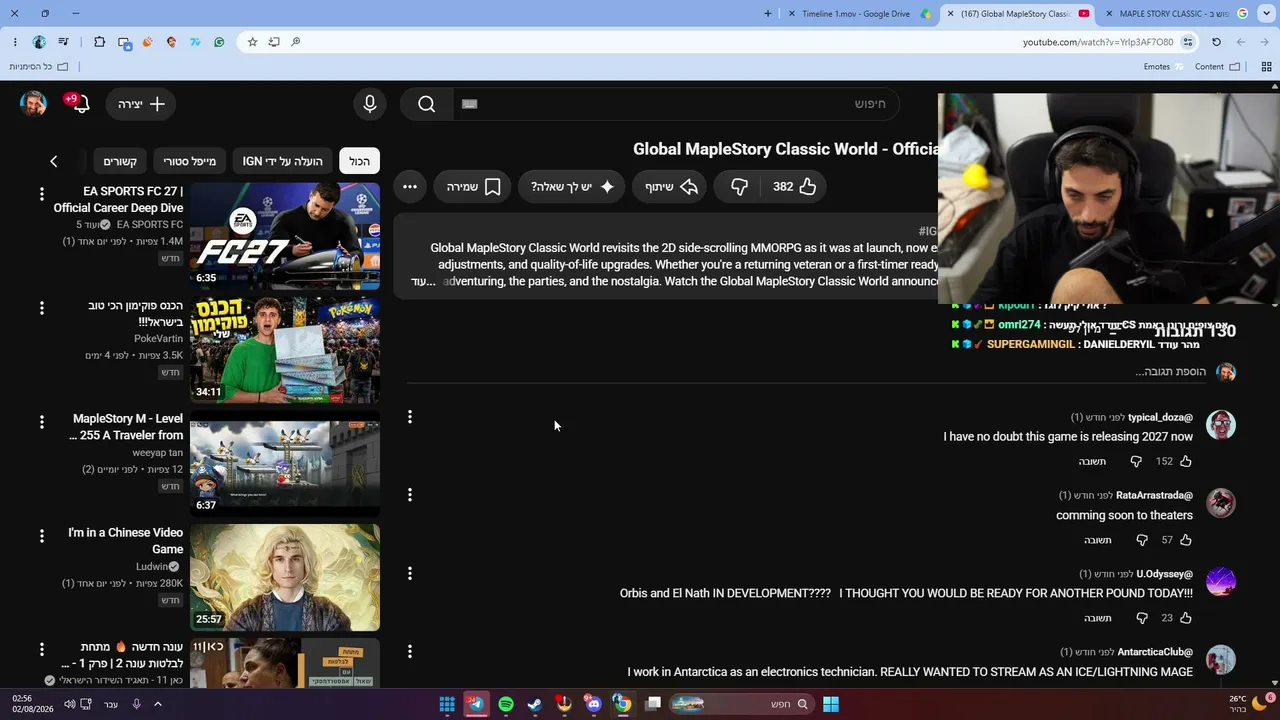Viewport: 1280px width, 720px height.
Task: Open the Ask a question sparkle button
Action: click(x=573, y=187)
